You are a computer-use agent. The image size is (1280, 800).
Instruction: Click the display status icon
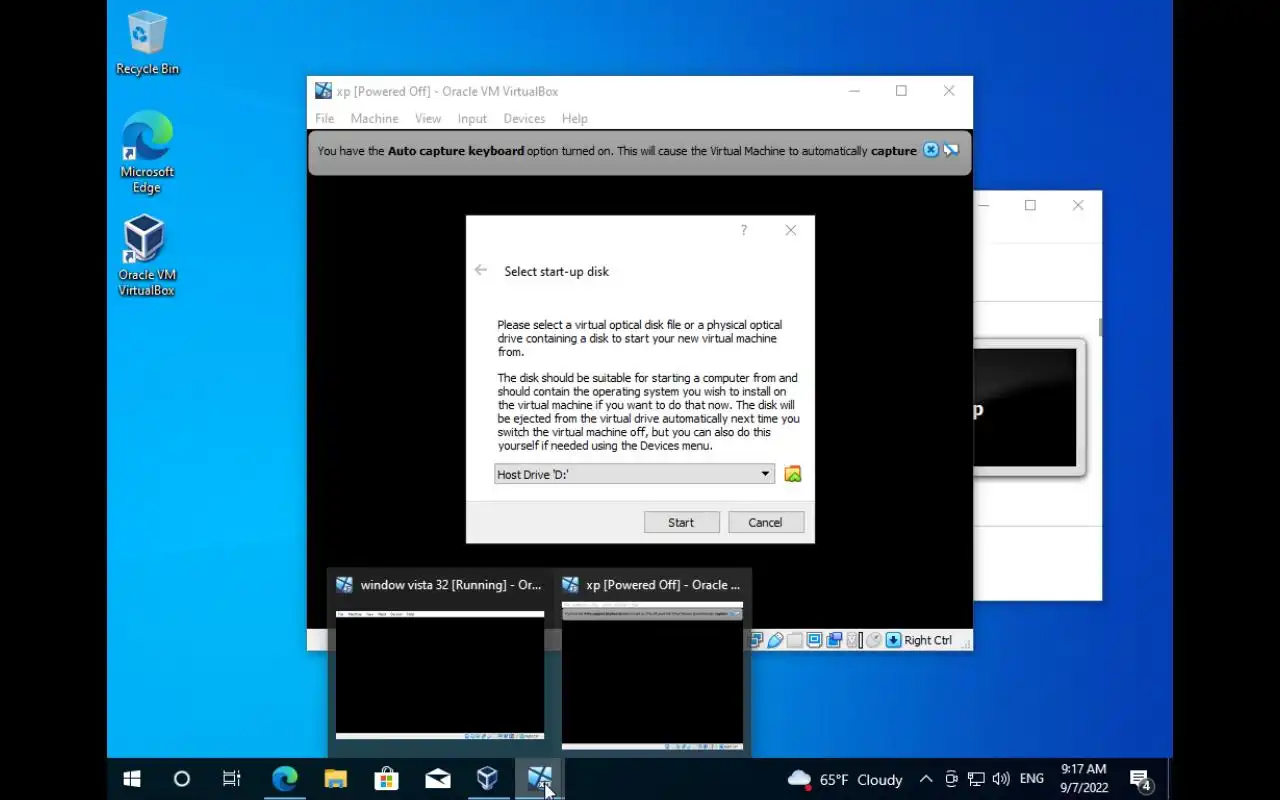click(814, 640)
